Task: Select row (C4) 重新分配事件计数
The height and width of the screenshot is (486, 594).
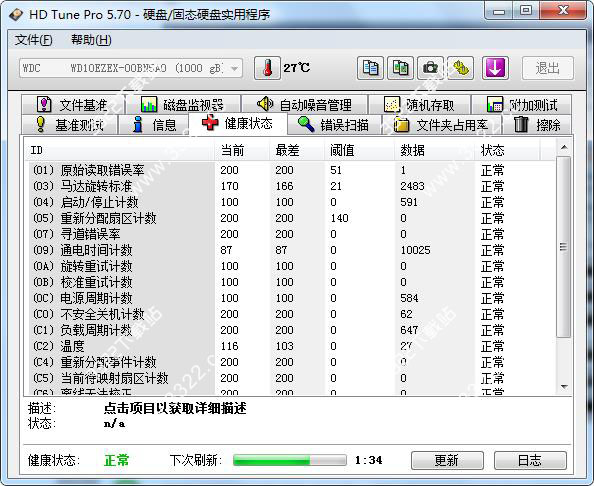Action: click(292, 362)
